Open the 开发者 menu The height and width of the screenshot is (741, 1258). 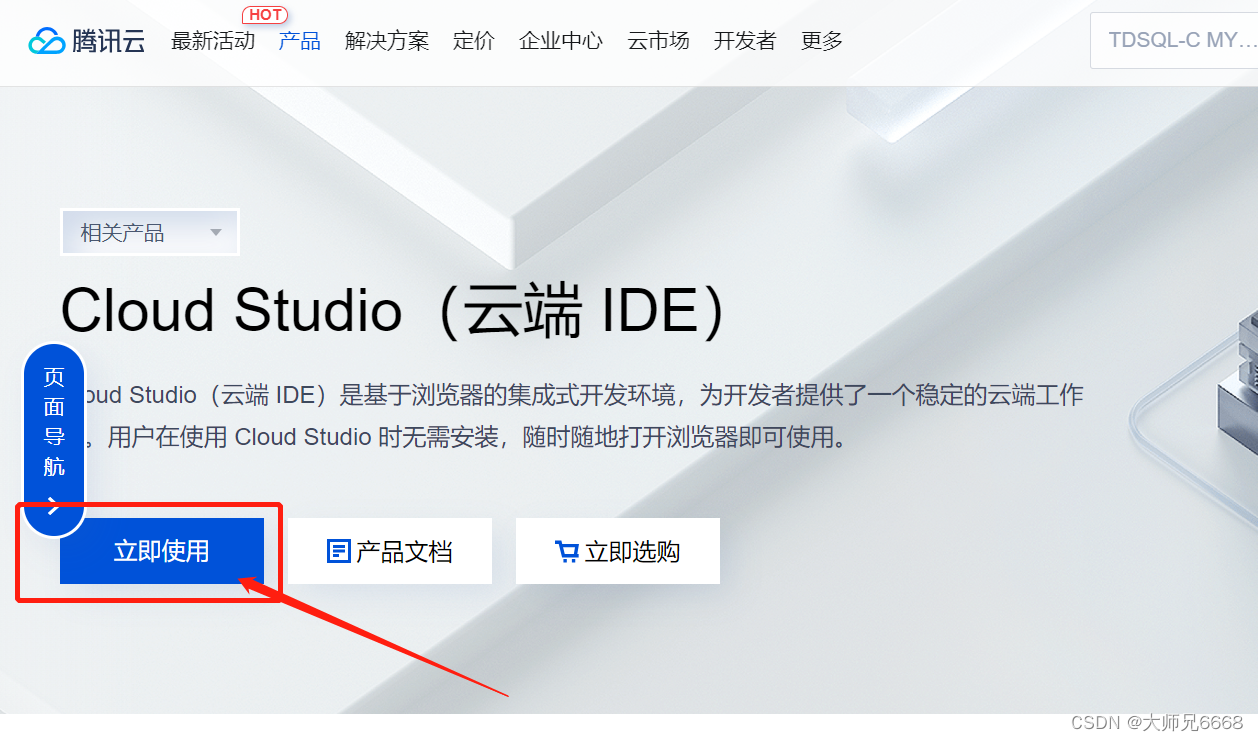(745, 41)
